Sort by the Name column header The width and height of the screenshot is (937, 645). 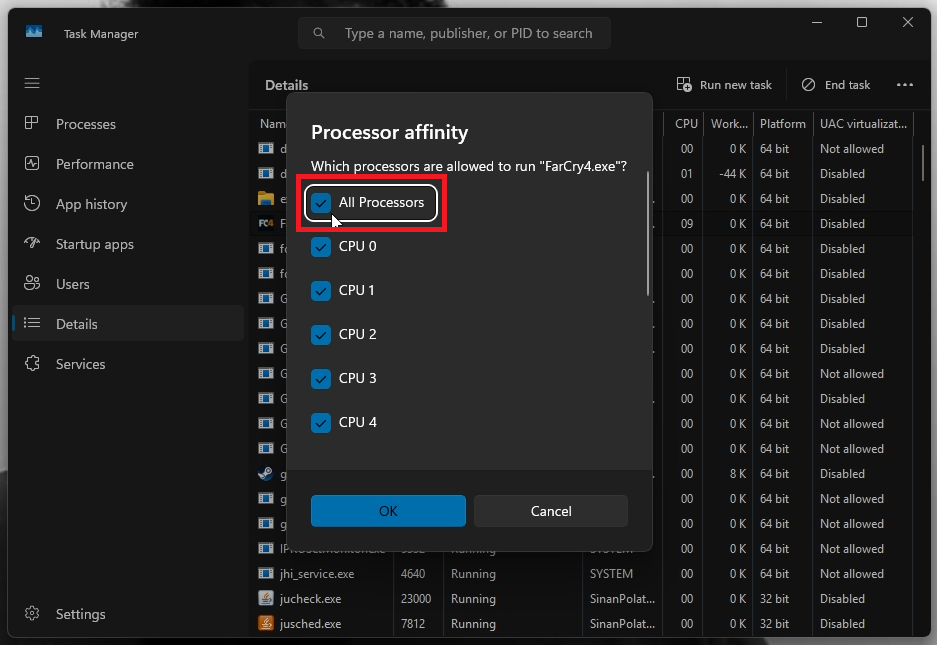coord(272,124)
